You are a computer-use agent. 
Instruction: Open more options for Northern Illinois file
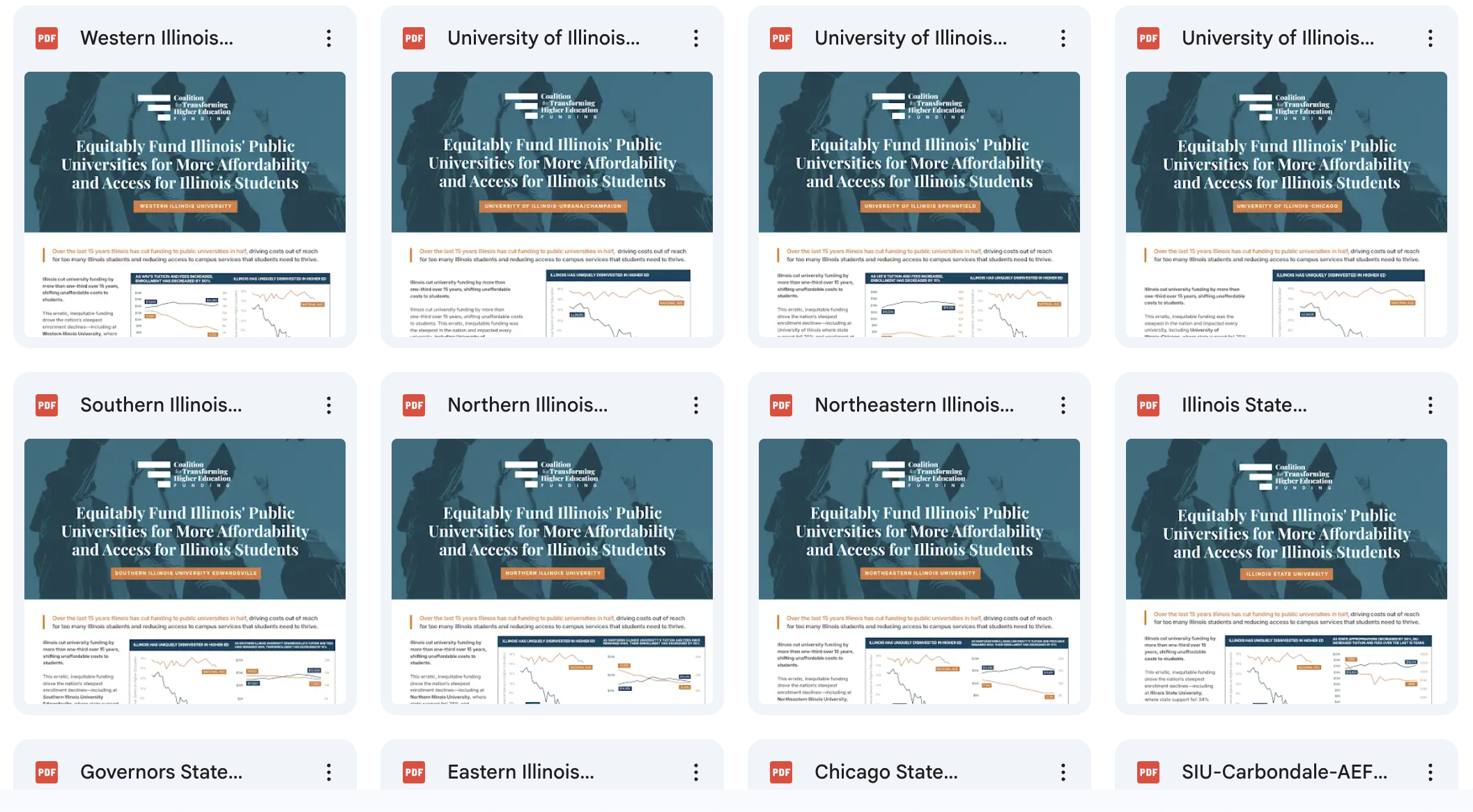(x=695, y=405)
